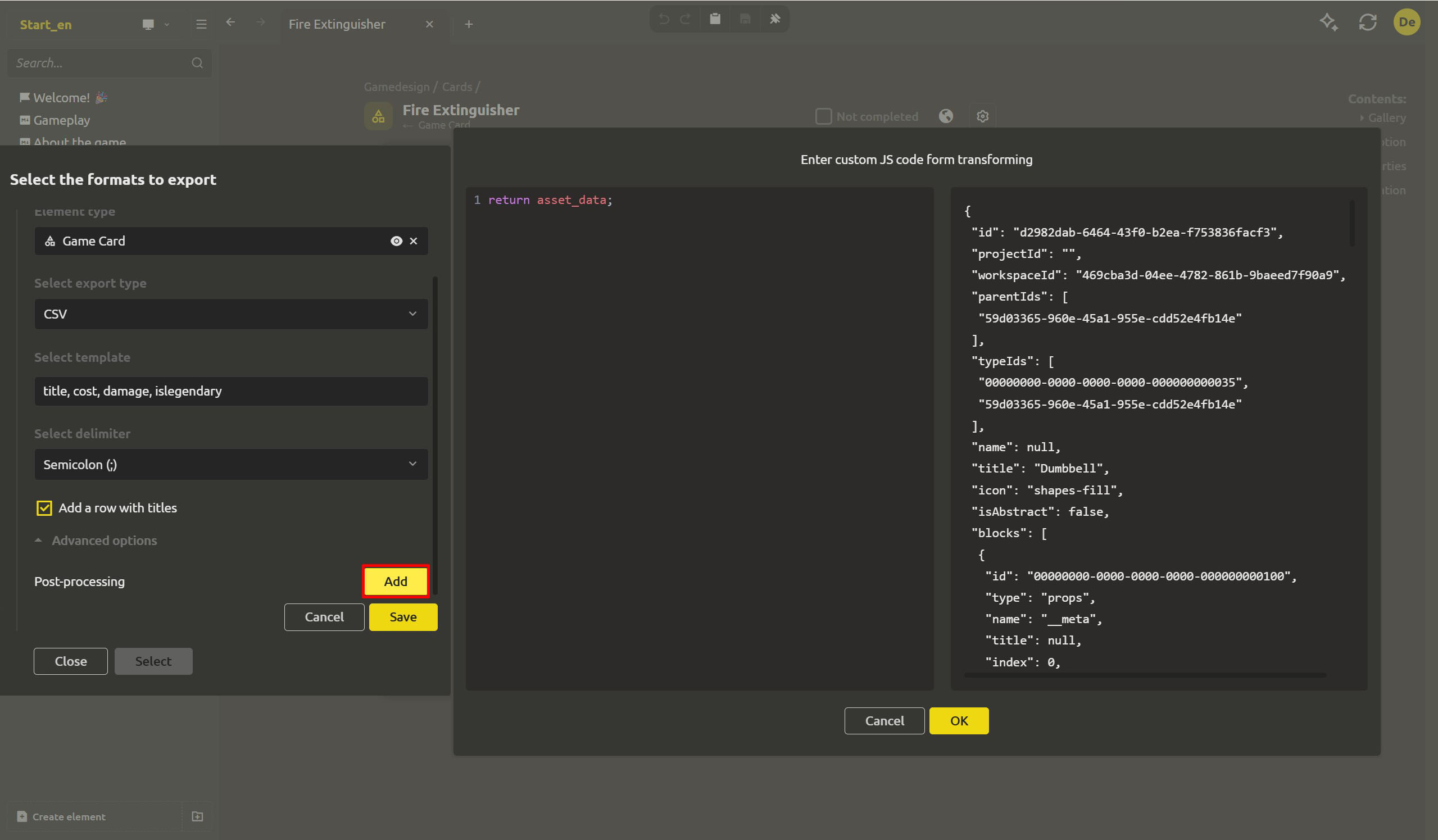Screen dimensions: 1438x840
Task: Open the hamburger menu icon
Action: point(201,25)
